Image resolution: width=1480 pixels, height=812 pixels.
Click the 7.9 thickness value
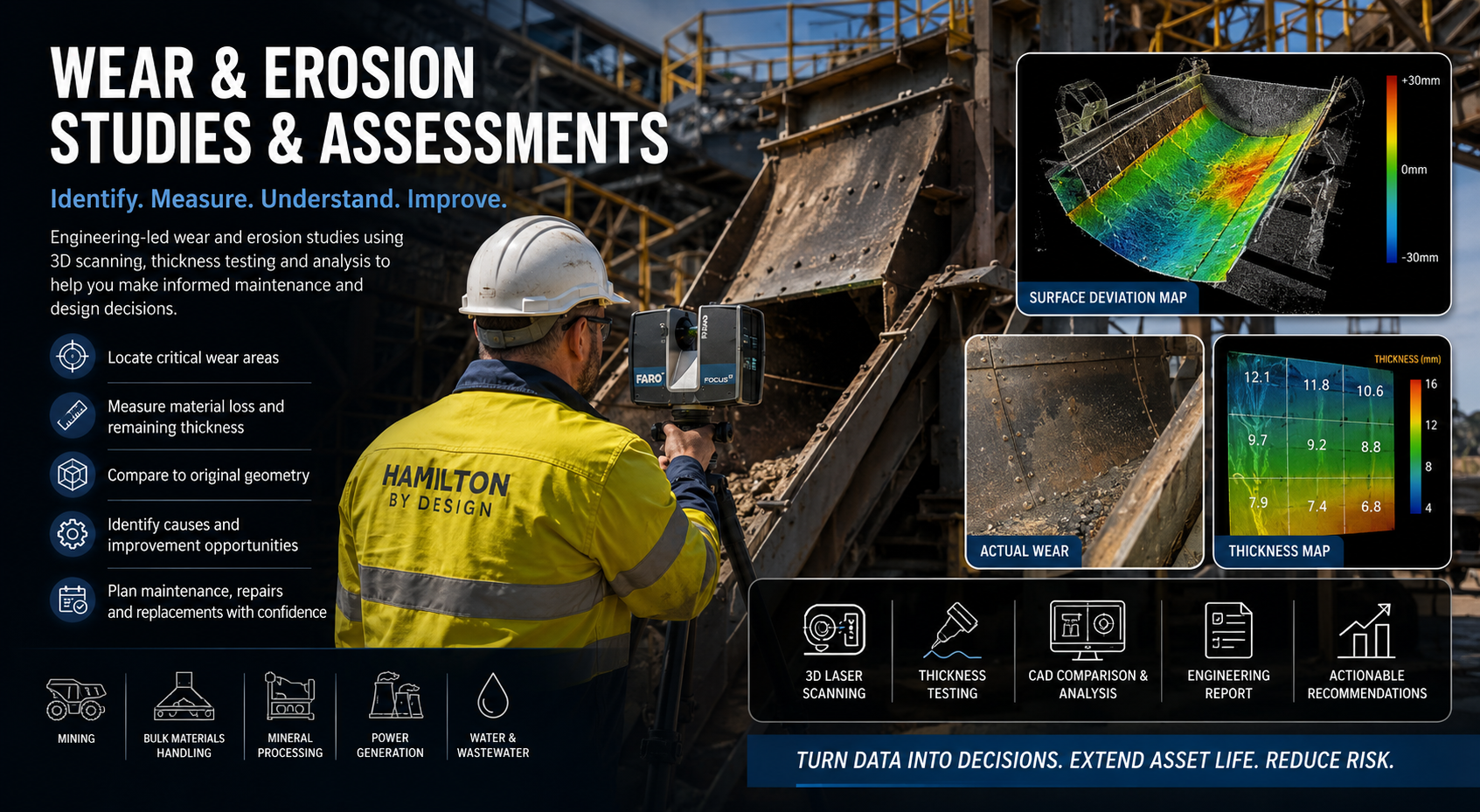point(1258,503)
